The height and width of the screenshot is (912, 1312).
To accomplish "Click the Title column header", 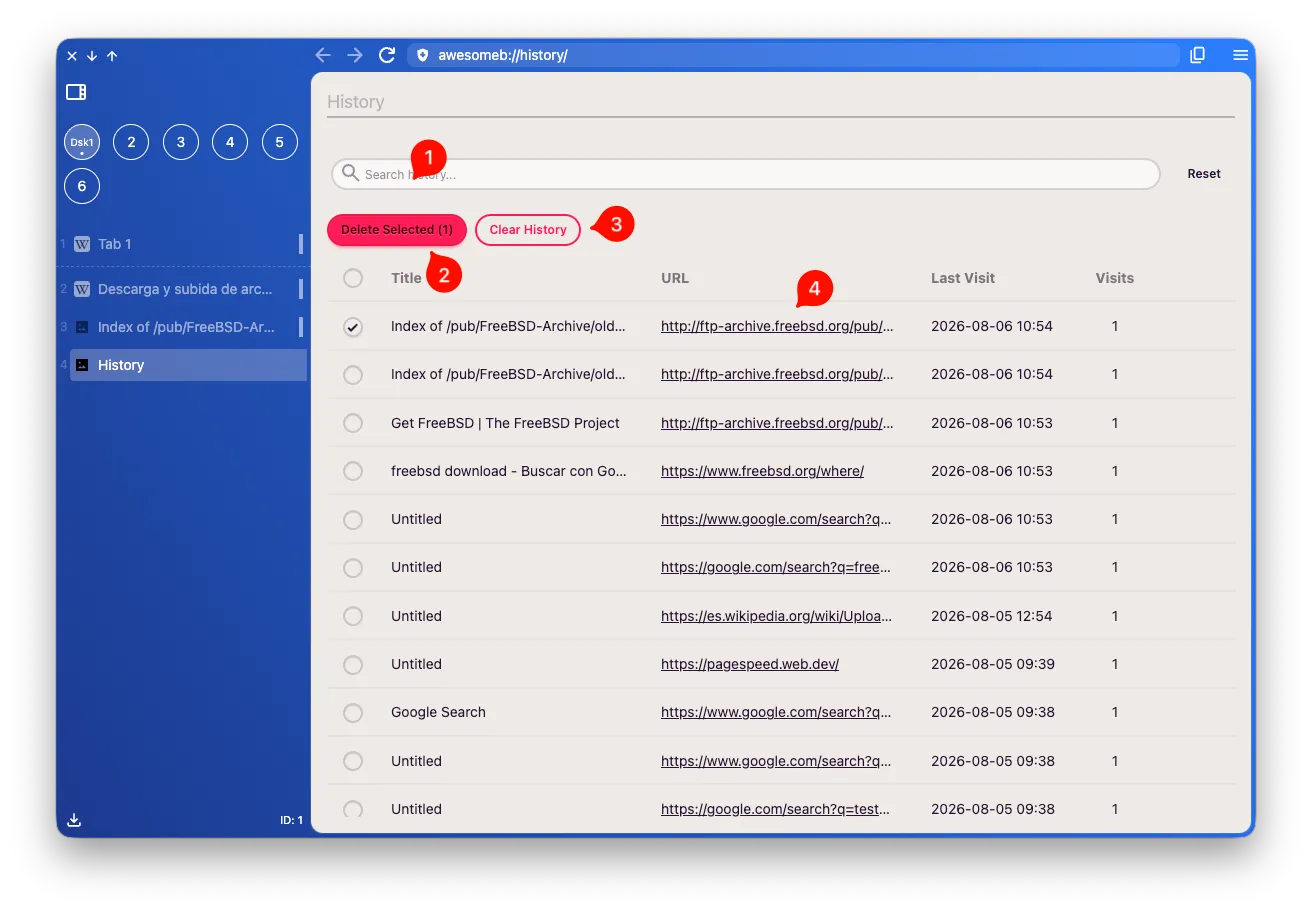I will click(406, 278).
